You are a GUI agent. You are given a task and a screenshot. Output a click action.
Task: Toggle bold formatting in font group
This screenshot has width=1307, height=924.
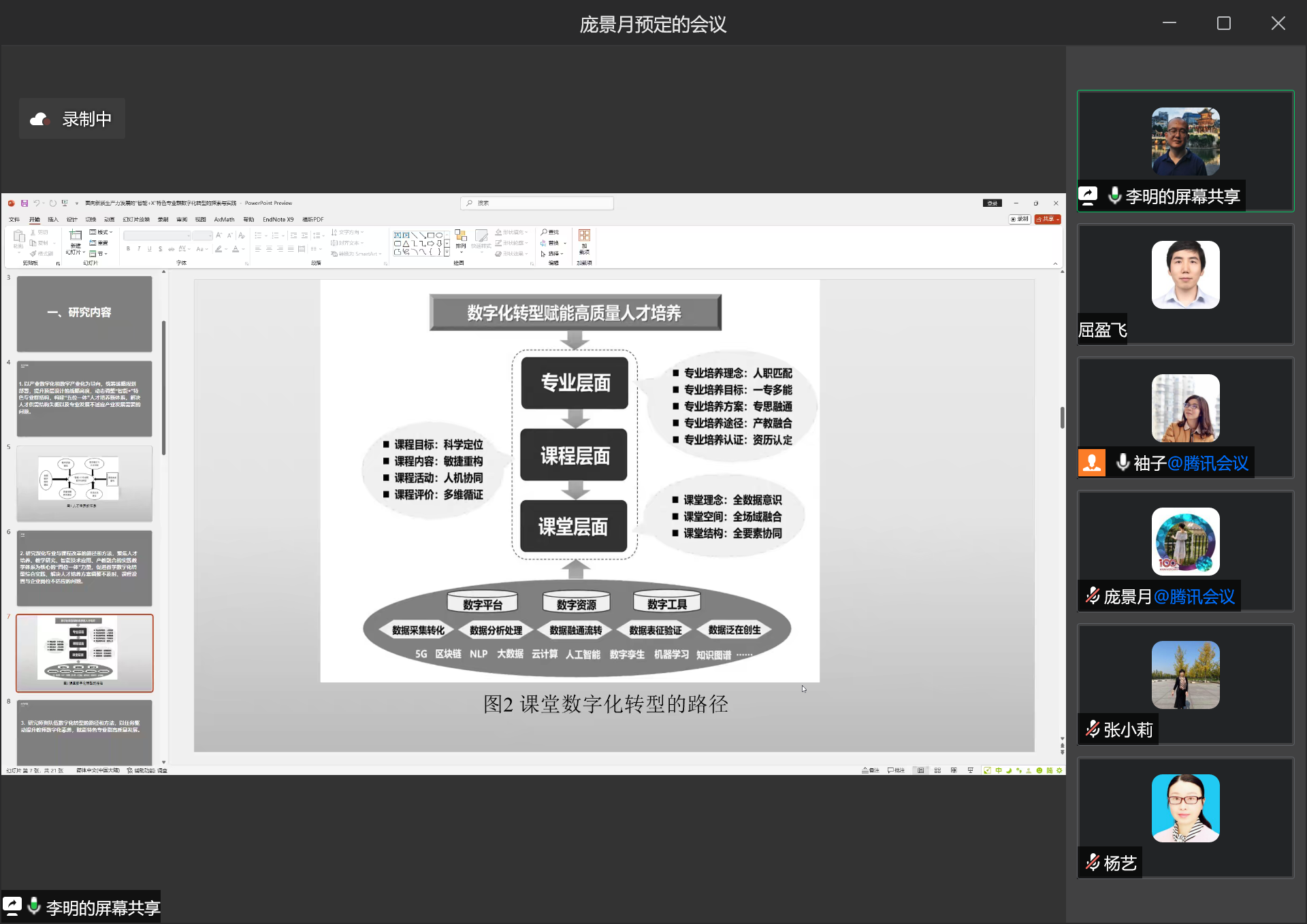pos(128,249)
